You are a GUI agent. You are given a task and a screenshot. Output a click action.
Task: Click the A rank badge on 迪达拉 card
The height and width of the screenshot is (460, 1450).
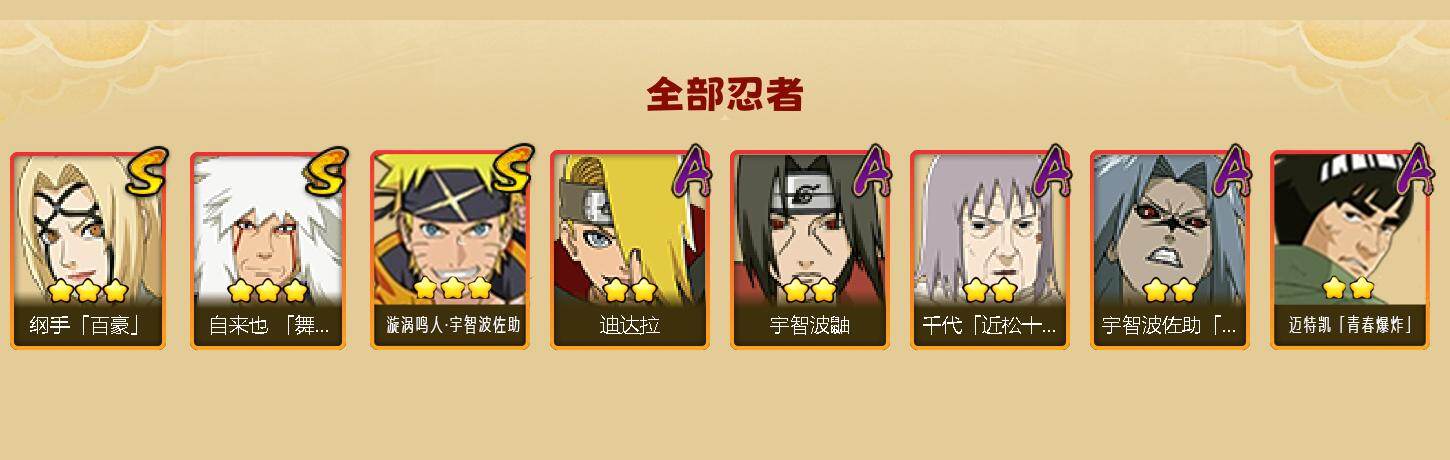(x=690, y=171)
